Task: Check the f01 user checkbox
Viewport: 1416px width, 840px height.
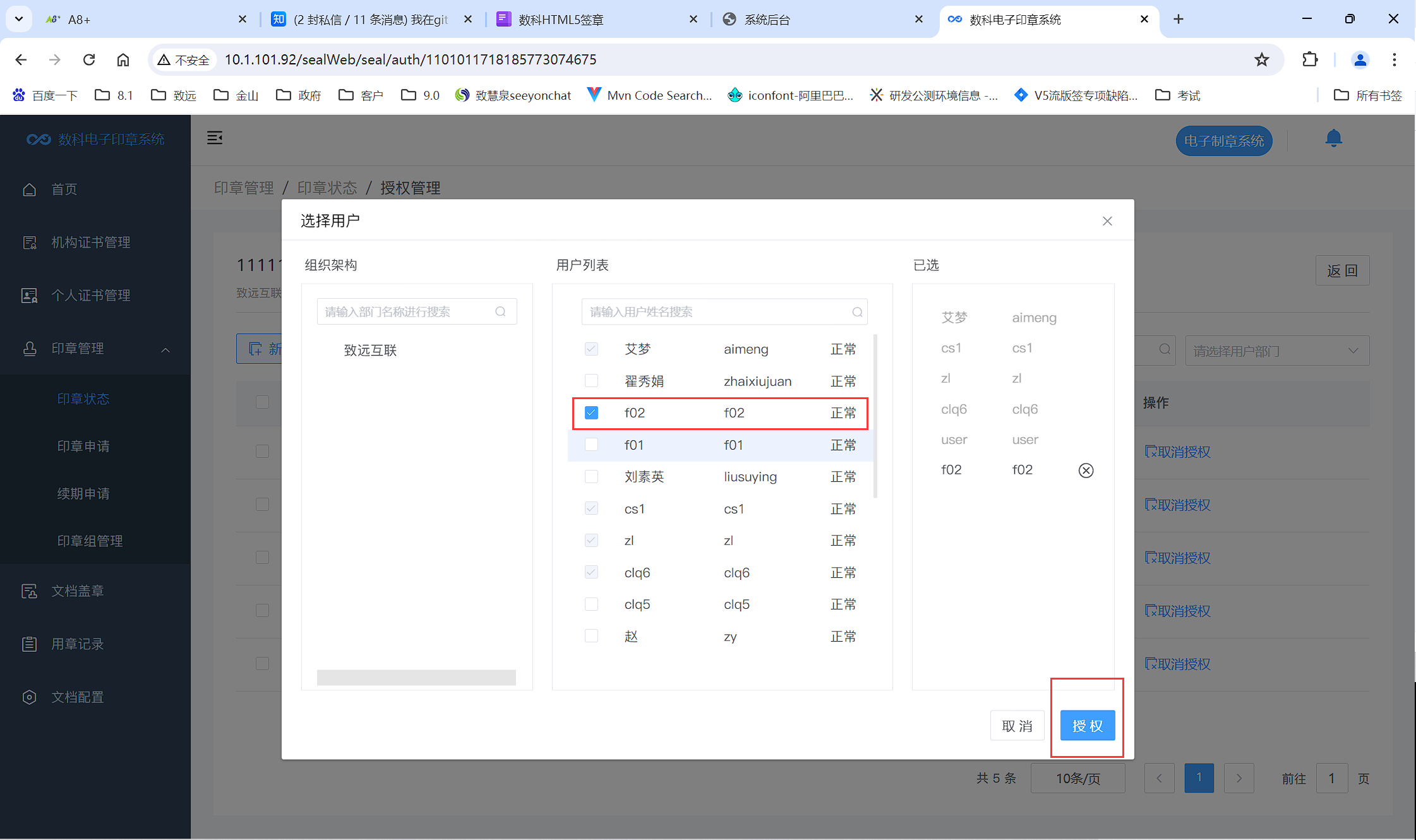Action: coord(591,445)
